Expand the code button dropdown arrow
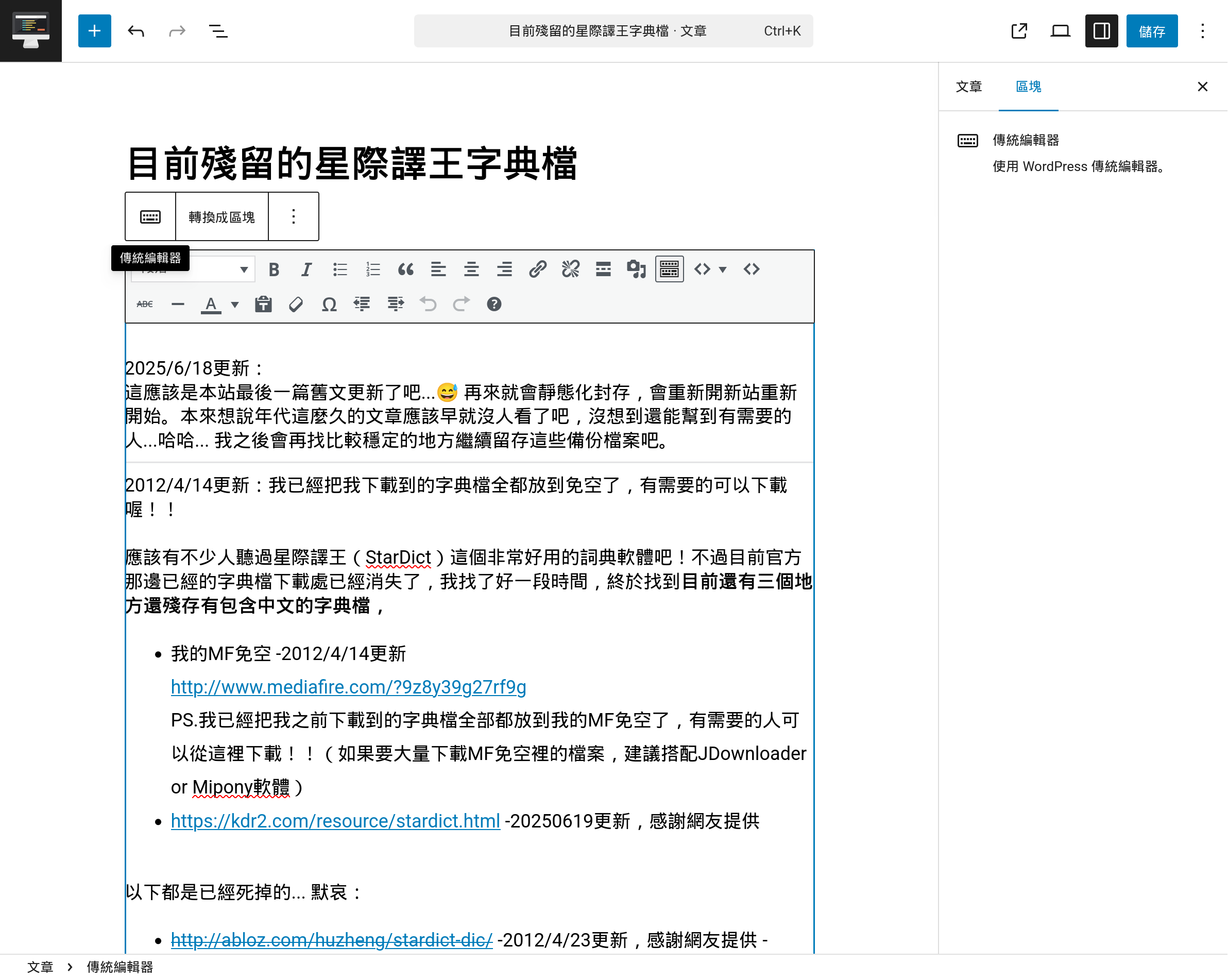The width and height of the screenshot is (1228, 980). (722, 270)
